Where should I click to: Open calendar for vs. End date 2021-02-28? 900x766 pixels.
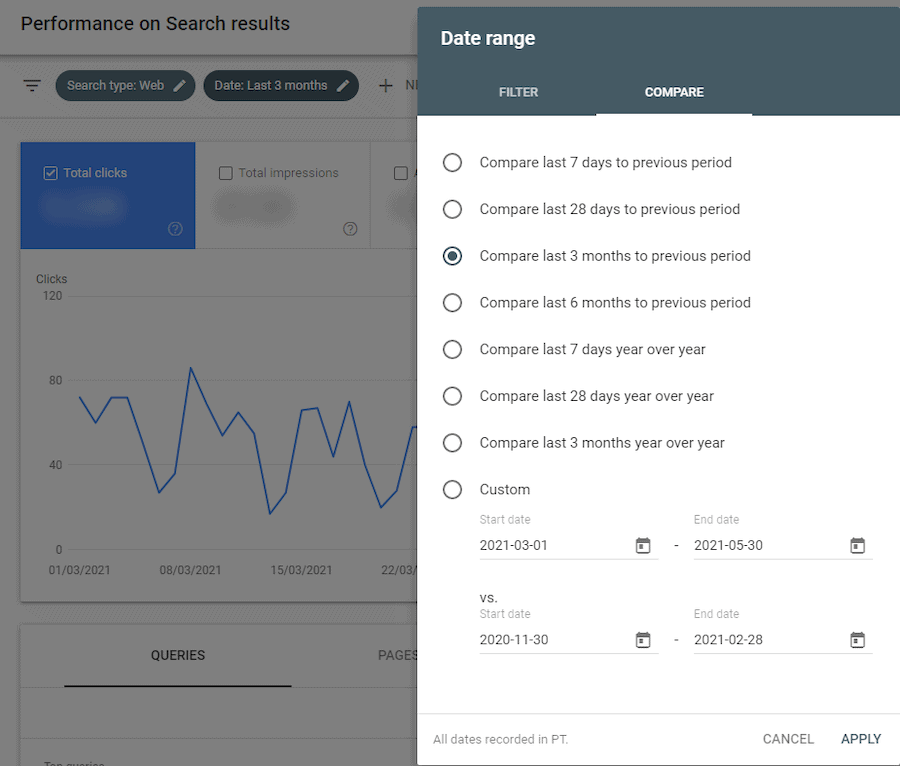click(x=857, y=640)
